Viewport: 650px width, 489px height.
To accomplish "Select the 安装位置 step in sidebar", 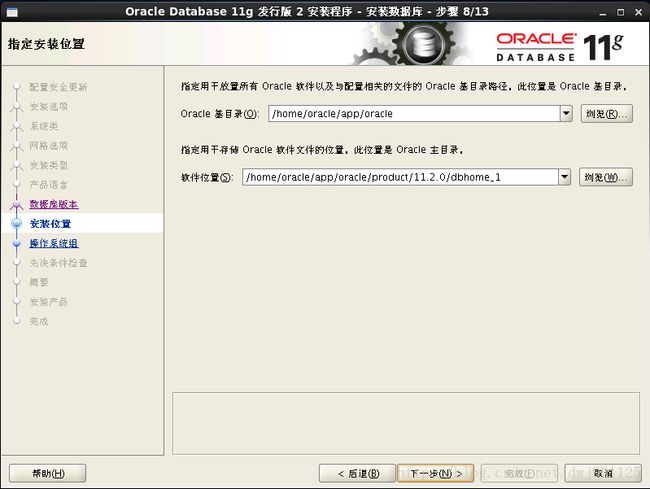I will pyautogui.click(x=50, y=224).
